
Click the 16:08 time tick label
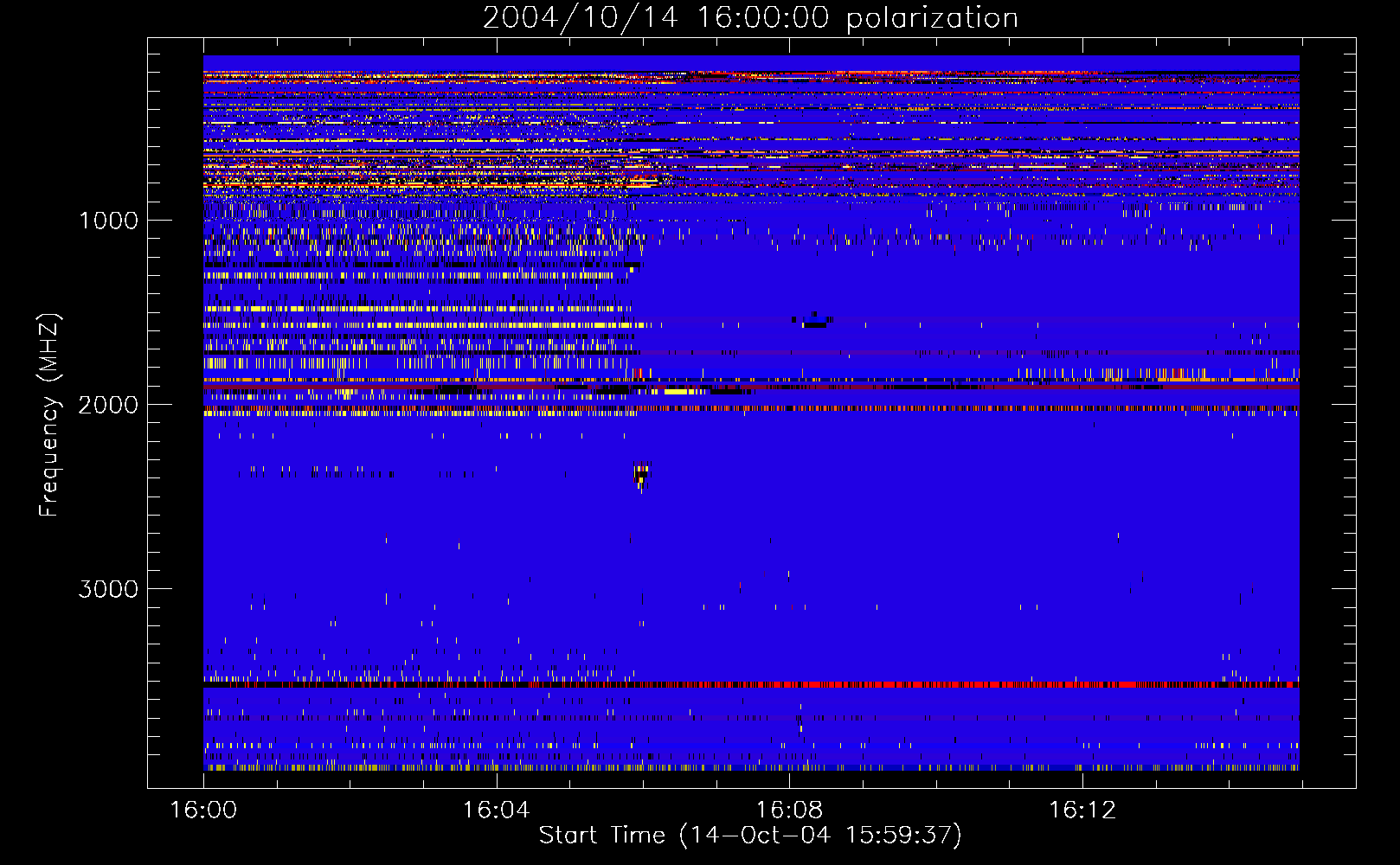coord(789,811)
